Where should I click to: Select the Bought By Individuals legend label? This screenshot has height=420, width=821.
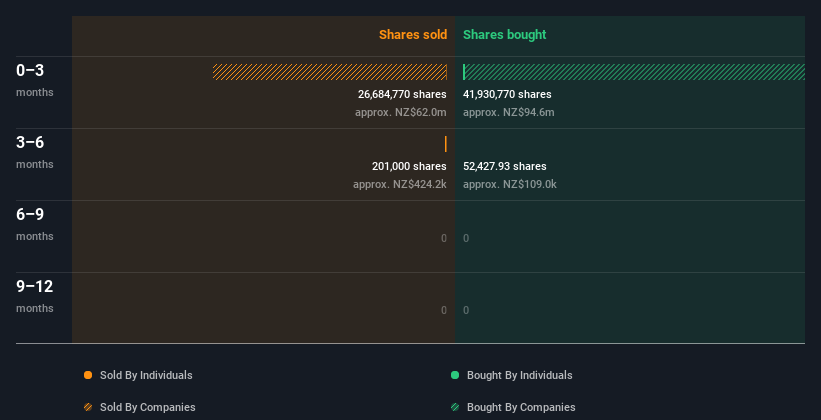tap(519, 375)
